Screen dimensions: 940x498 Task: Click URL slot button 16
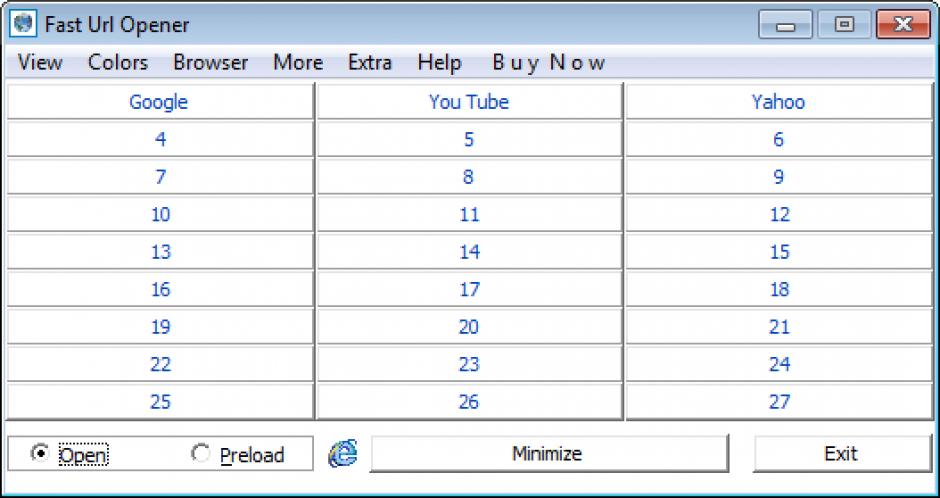pos(159,289)
